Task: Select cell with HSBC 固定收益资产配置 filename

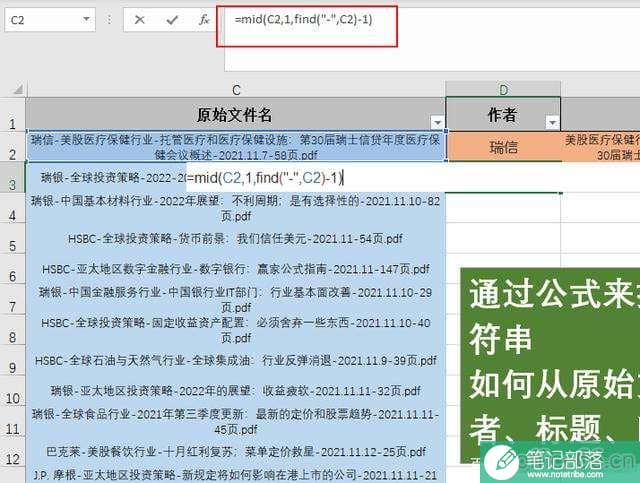Action: point(236,330)
